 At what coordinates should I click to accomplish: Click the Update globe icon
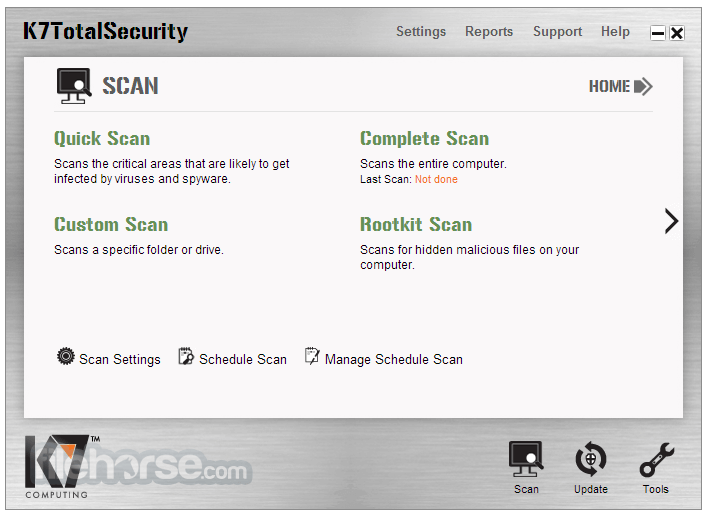coord(591,459)
